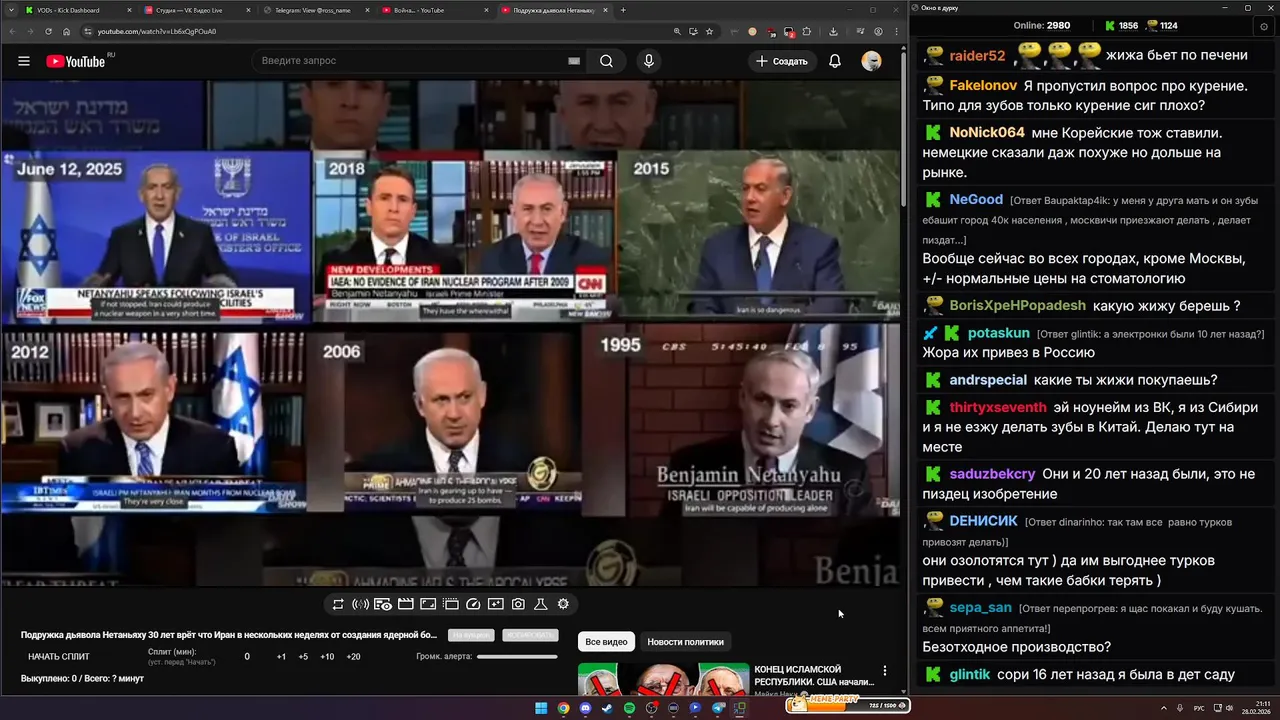1280x720 pixels.
Task: Switch to the Telegram: View @ross_name tab
Action: pos(315,10)
